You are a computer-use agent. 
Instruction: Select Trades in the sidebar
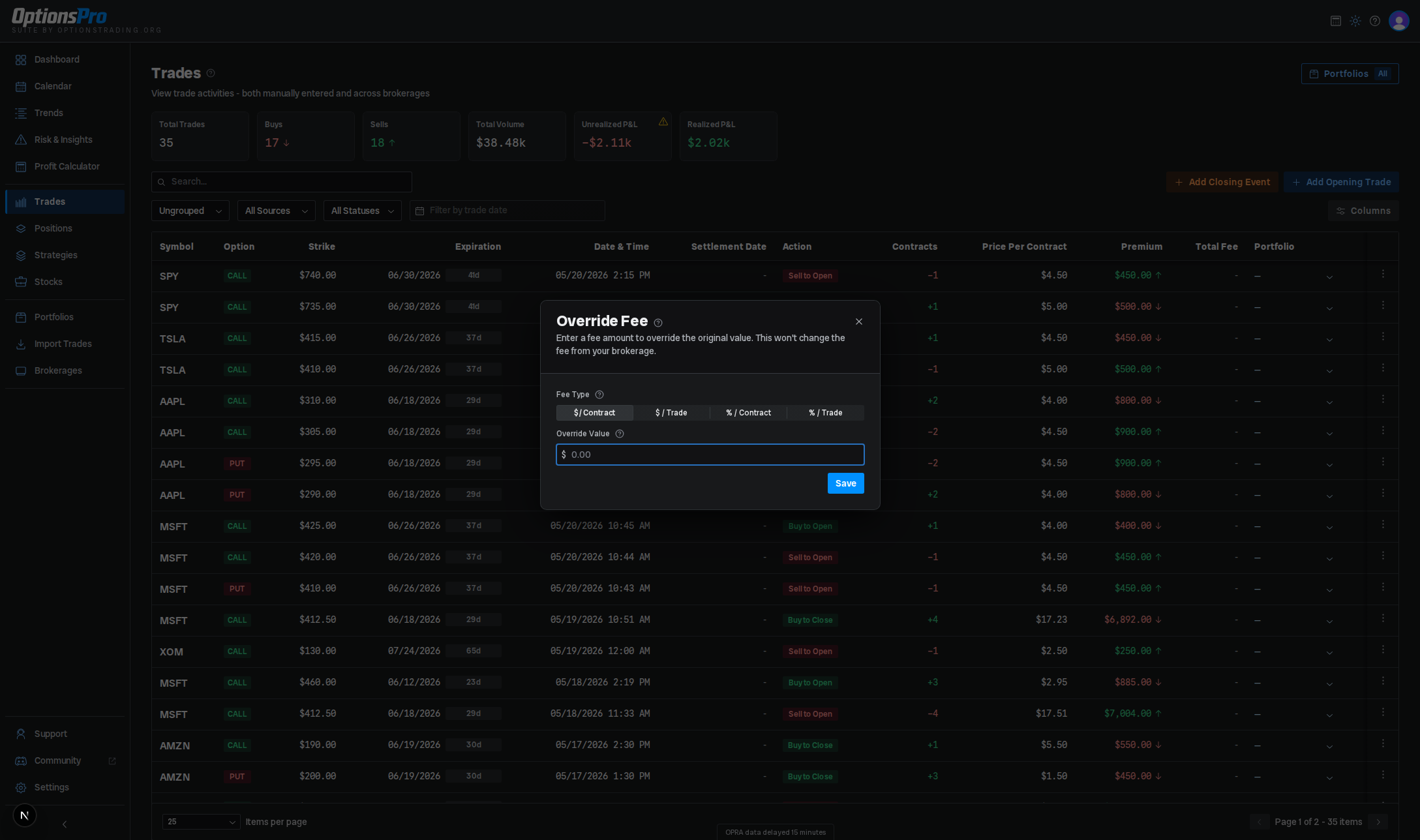65,202
